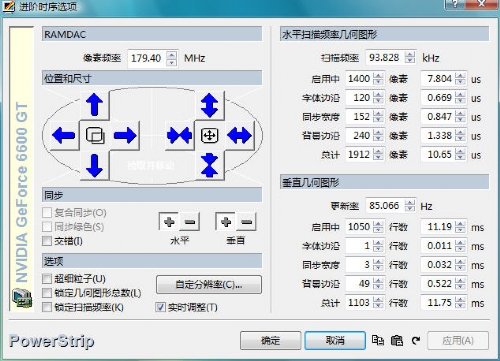
Task: Click the 应用(A) apply button
Action: pyautogui.click(x=458, y=340)
